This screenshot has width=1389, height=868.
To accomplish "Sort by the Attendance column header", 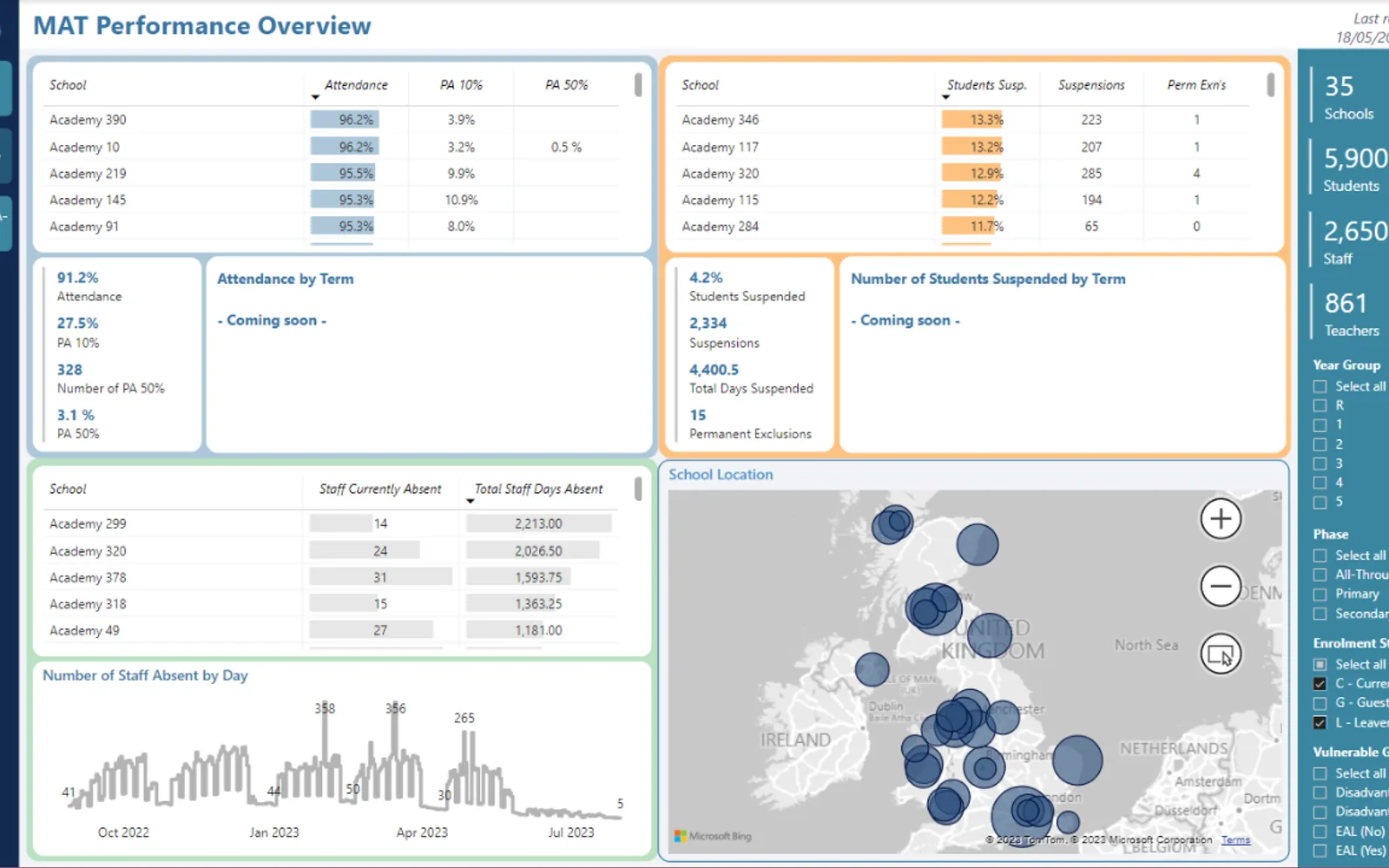I will (x=356, y=85).
